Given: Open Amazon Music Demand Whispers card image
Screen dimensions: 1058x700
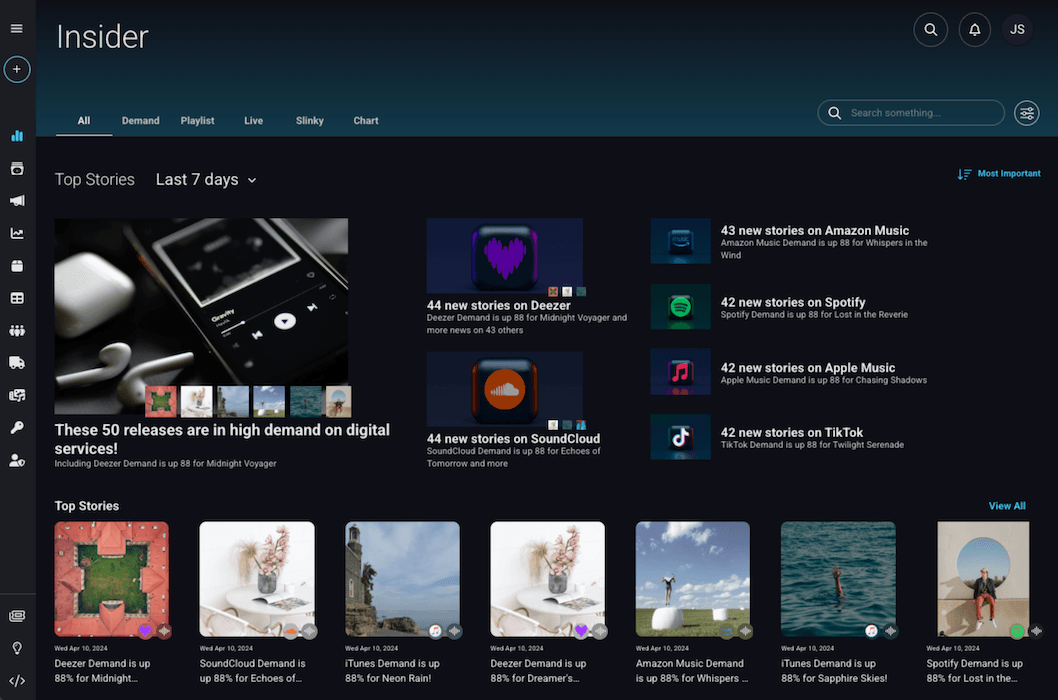Looking at the screenshot, I should tap(693, 579).
